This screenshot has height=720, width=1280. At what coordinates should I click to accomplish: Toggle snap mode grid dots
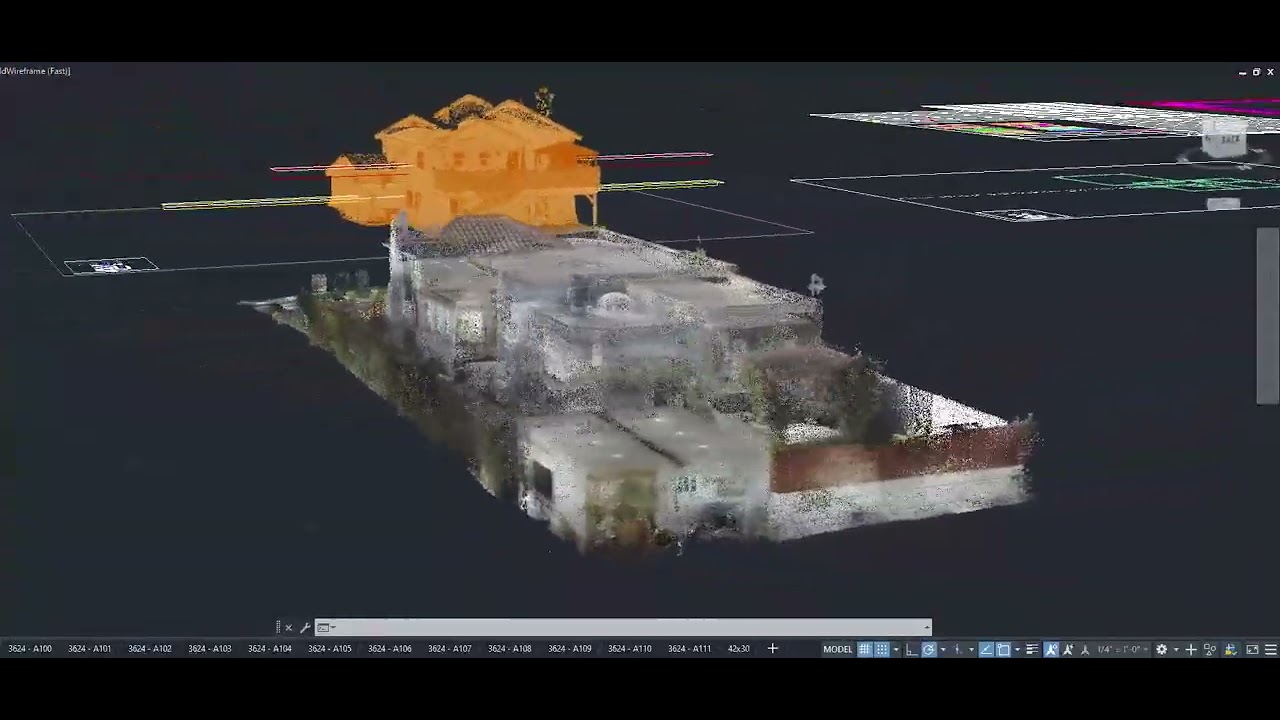point(882,649)
